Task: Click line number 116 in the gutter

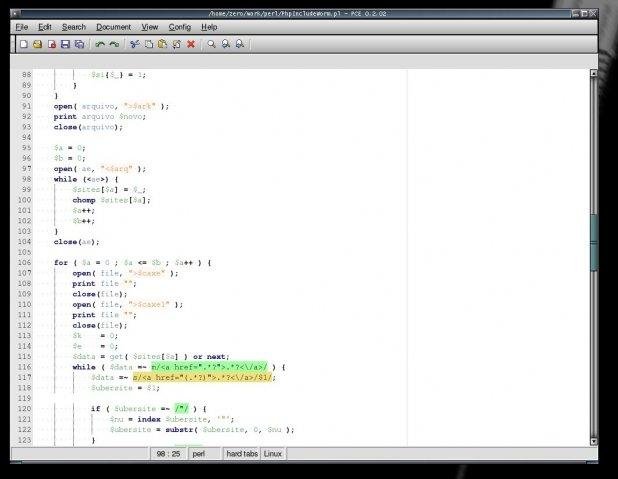Action: pos(24,367)
